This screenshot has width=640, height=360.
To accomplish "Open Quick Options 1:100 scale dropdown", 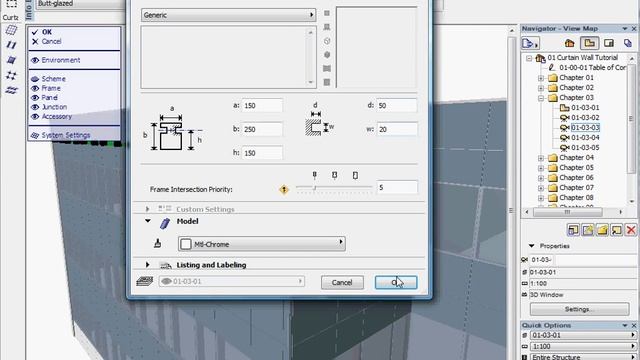I will coord(583,346).
